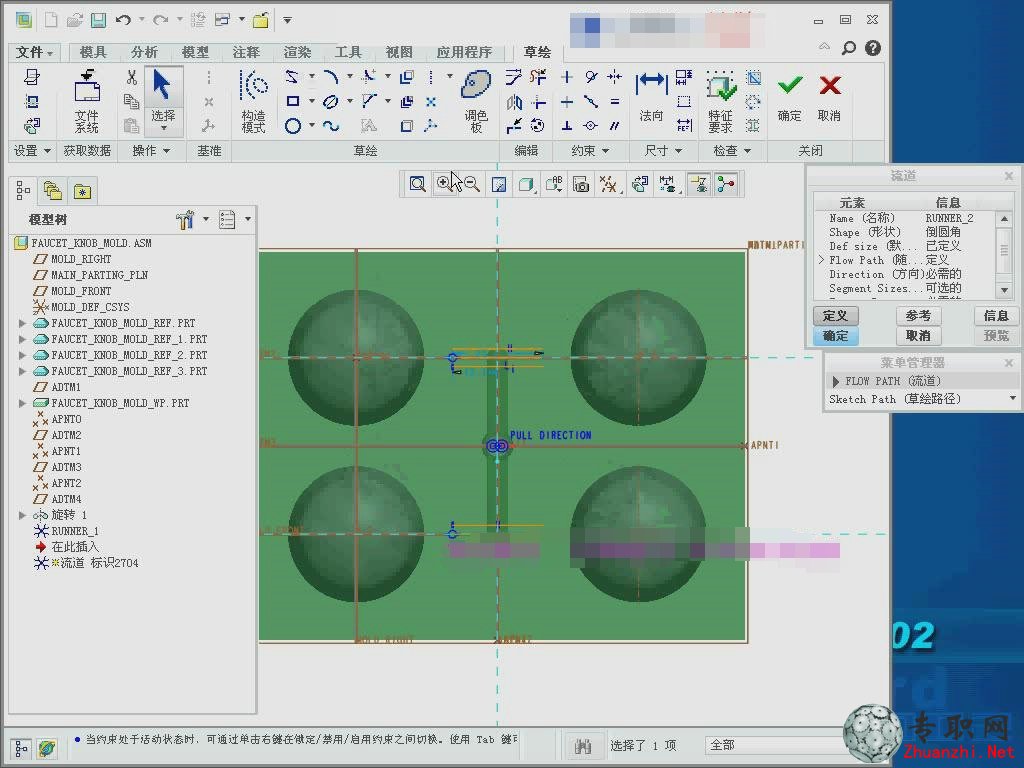The image size is (1024, 768).
Task: Click the Mirror tool in Edit group
Action: pyautogui.click(x=514, y=102)
